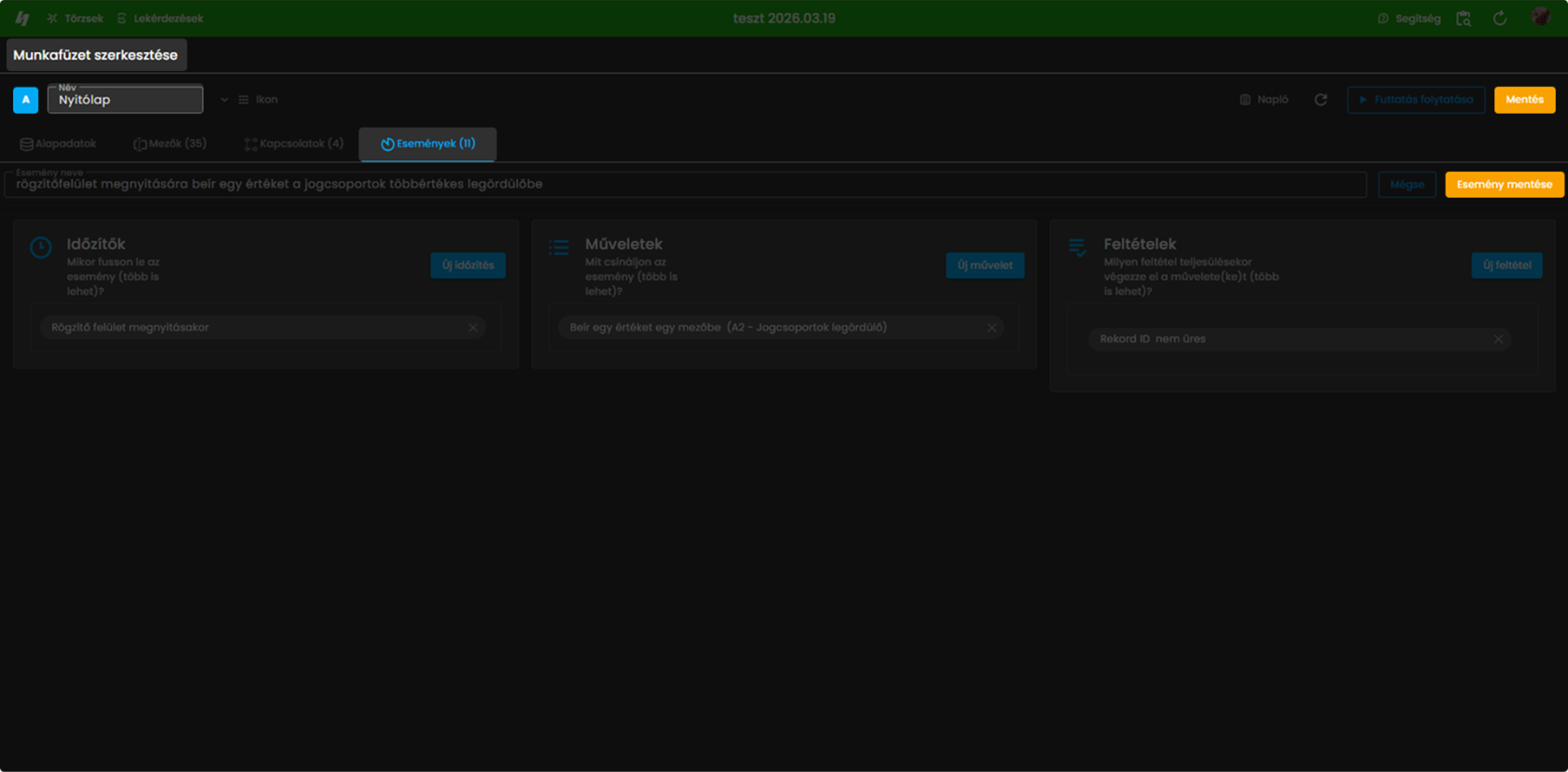Open the user avatar menu
The width and height of the screenshot is (1568, 772).
1541,18
